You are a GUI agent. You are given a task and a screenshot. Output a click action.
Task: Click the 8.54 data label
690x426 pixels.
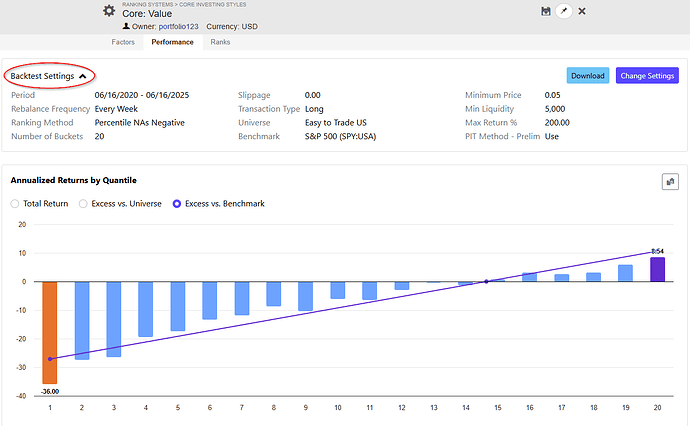657,251
